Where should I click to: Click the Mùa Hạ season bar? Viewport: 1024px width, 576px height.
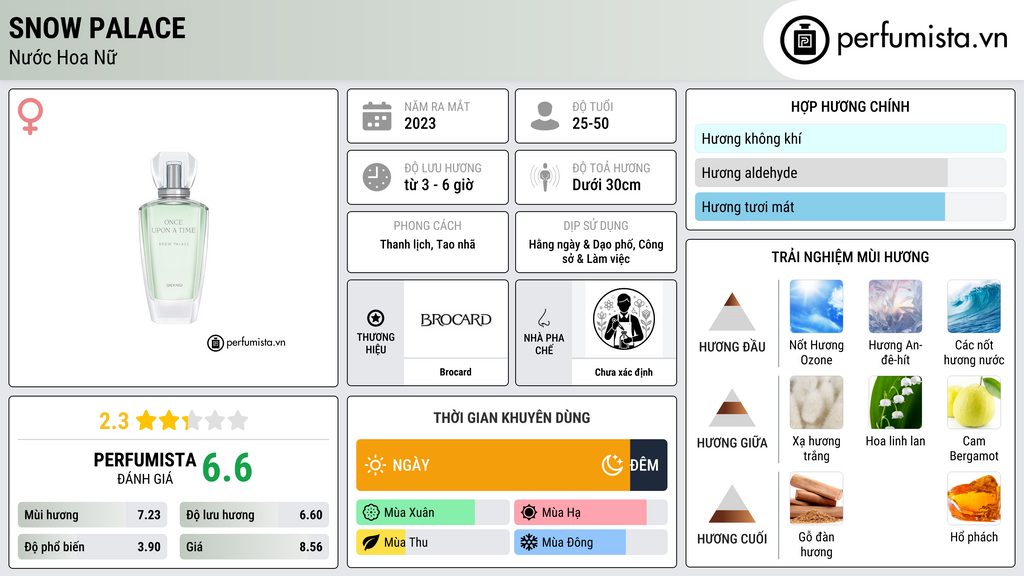pos(591,513)
